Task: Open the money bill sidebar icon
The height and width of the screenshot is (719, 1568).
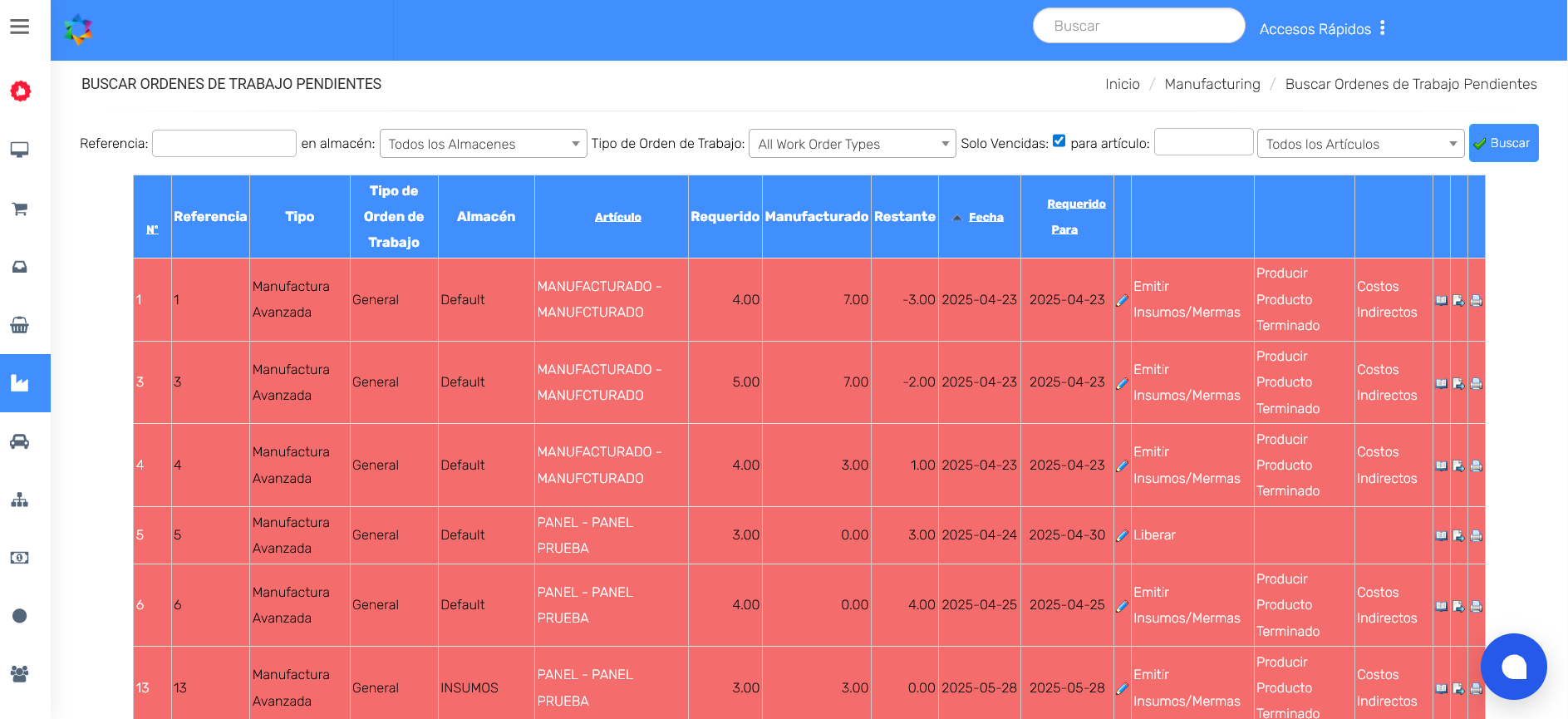Action: point(20,558)
